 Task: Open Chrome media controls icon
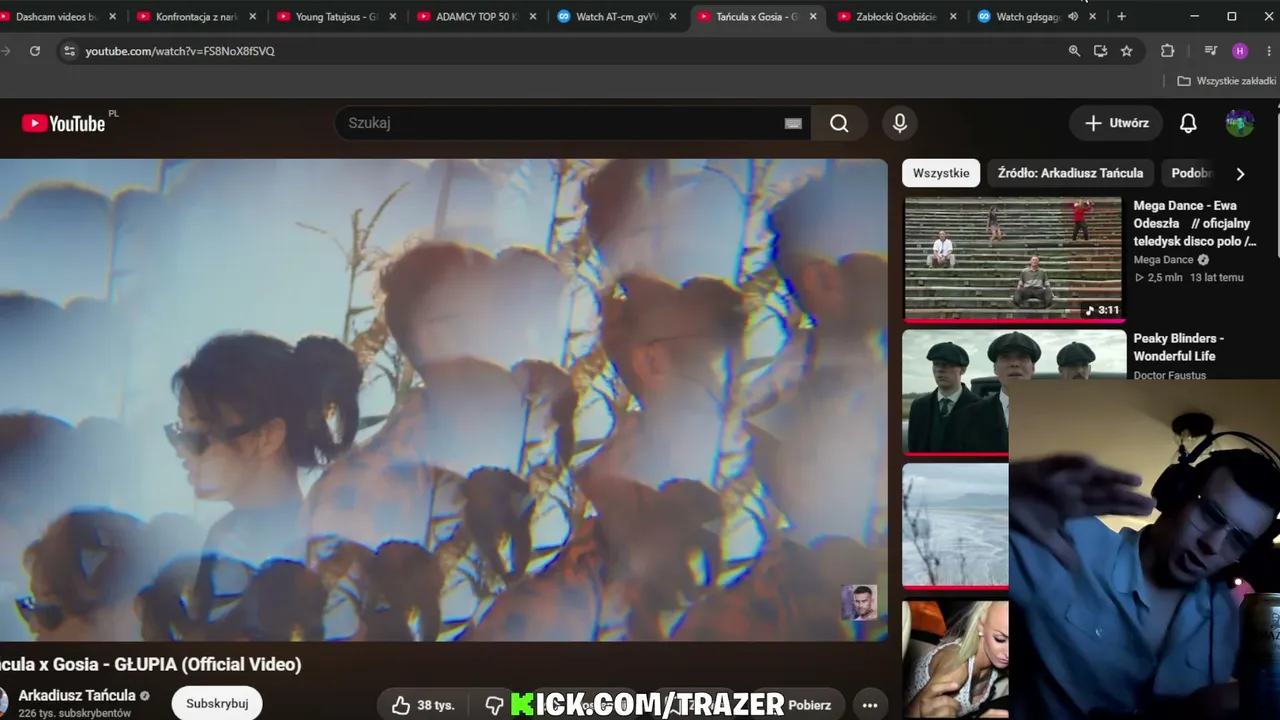click(1211, 51)
